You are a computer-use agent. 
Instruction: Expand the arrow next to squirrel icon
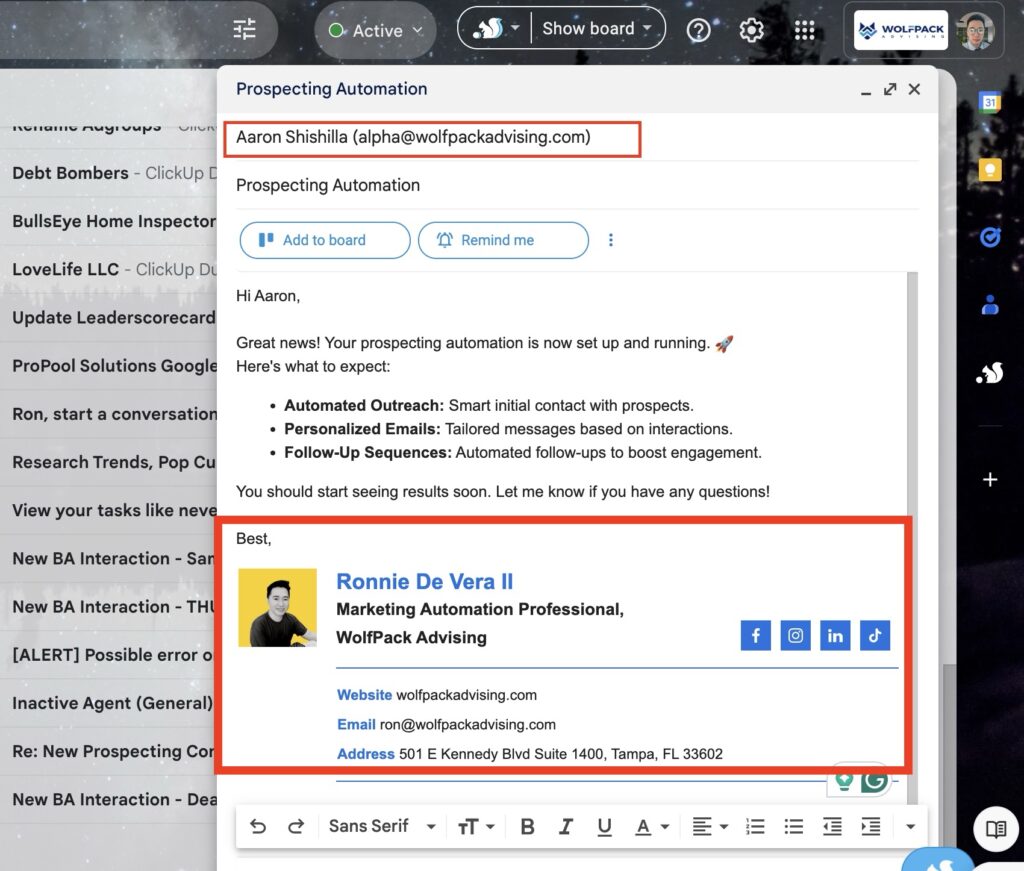[515, 28]
